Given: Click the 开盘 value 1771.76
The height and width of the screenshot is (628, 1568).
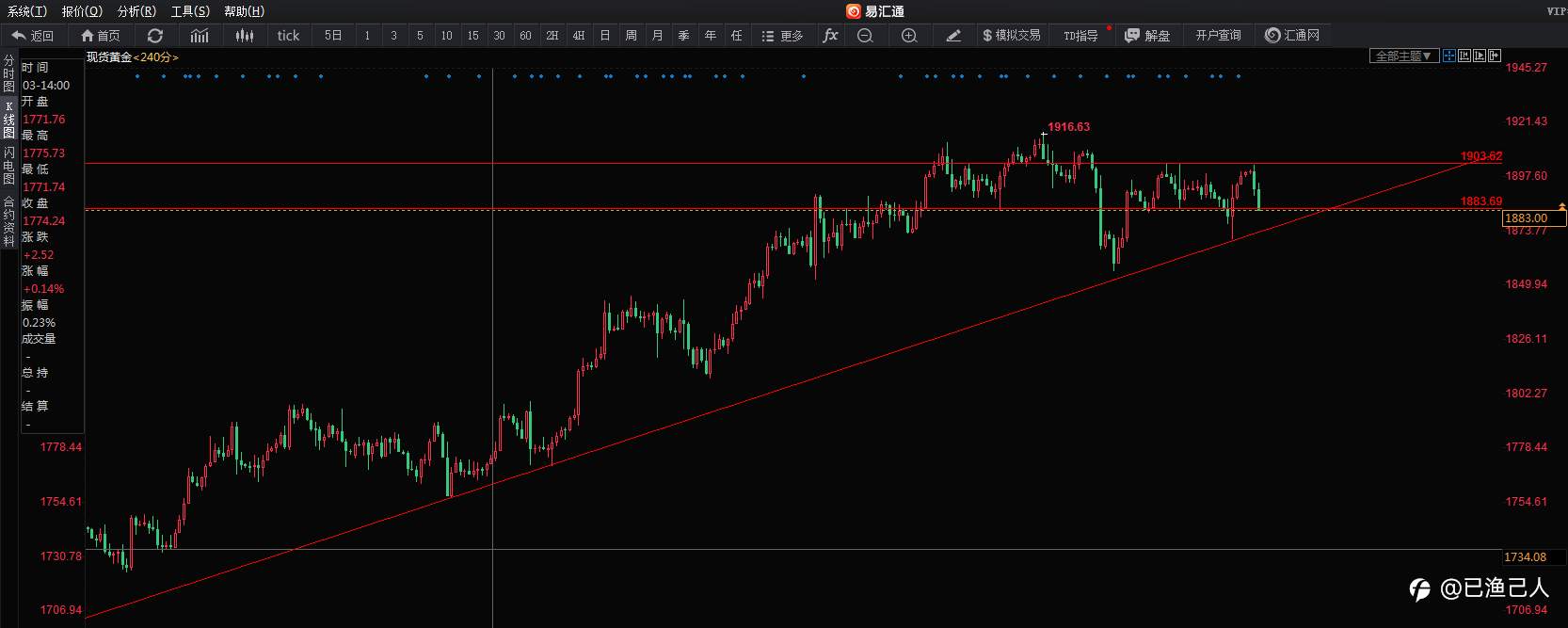Looking at the screenshot, I should pyautogui.click(x=44, y=120).
